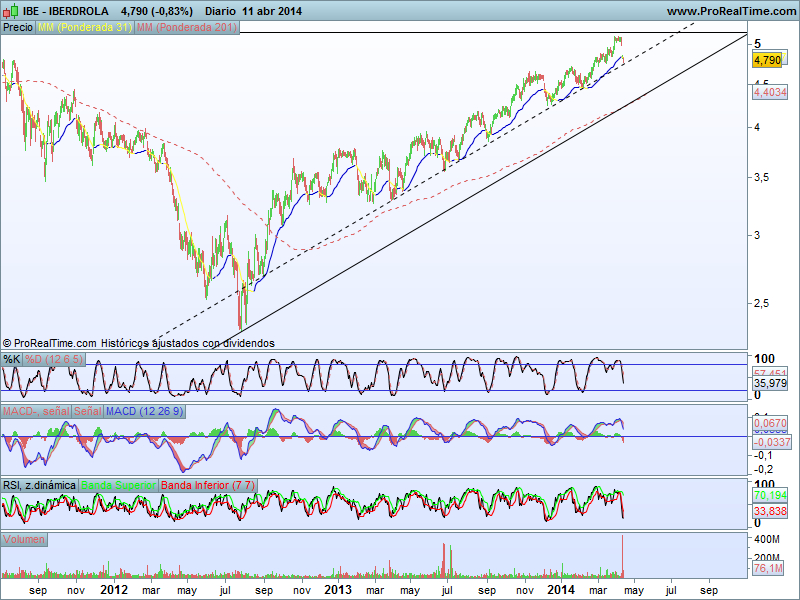The image size is (800, 600).
Task: Click the 2,5 price axis label
Action: [x=763, y=303]
